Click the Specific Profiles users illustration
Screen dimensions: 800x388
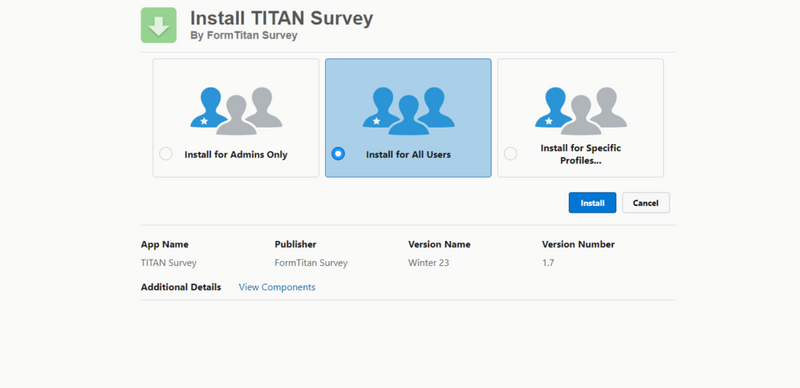581,111
